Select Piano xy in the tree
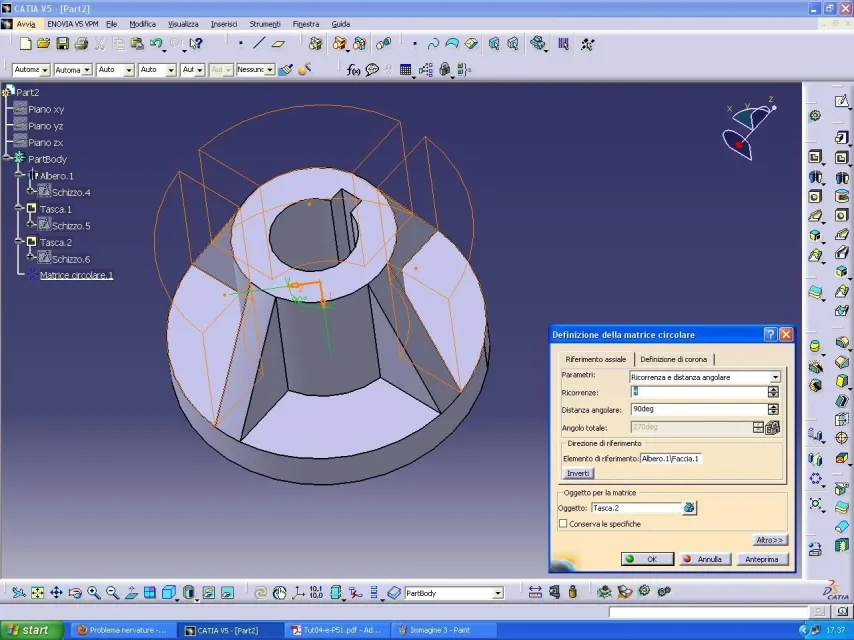 click(46, 109)
